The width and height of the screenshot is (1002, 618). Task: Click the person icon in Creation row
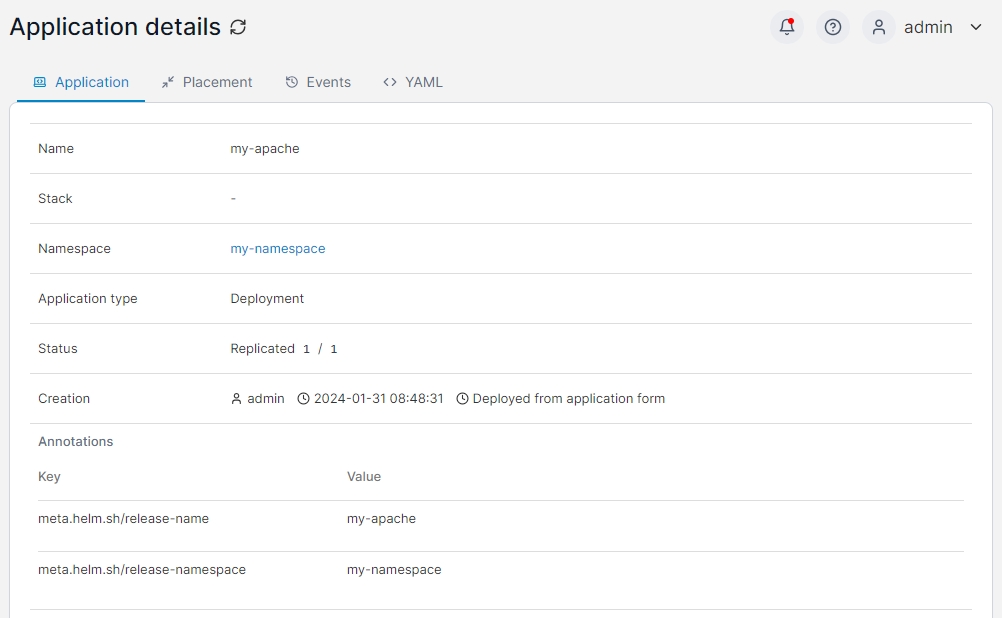click(237, 399)
